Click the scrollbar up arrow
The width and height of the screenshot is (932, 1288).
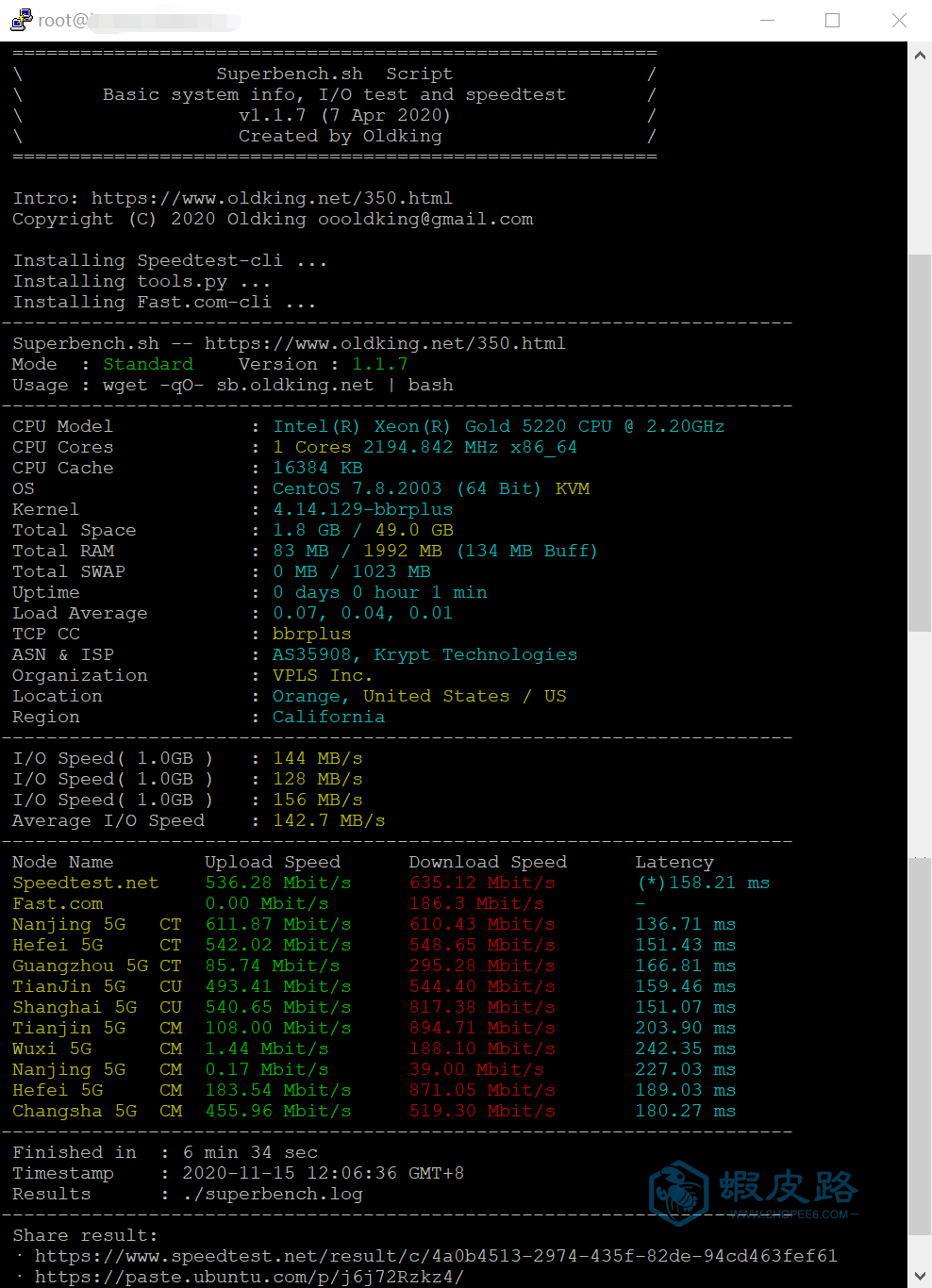(920, 55)
